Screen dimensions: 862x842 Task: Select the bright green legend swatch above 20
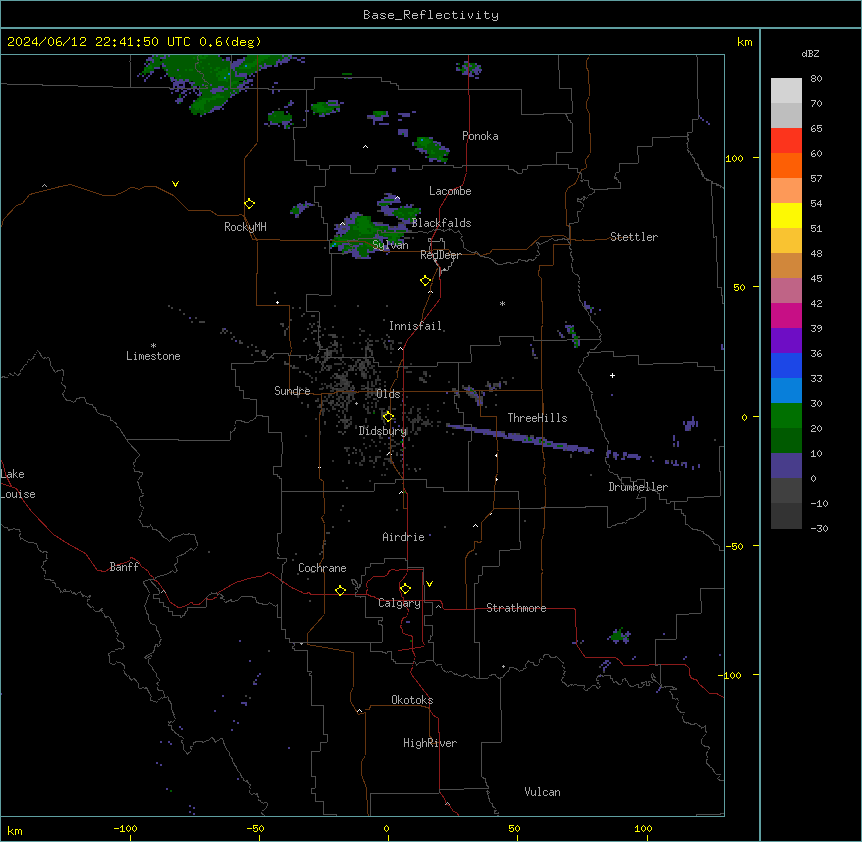tap(786, 416)
